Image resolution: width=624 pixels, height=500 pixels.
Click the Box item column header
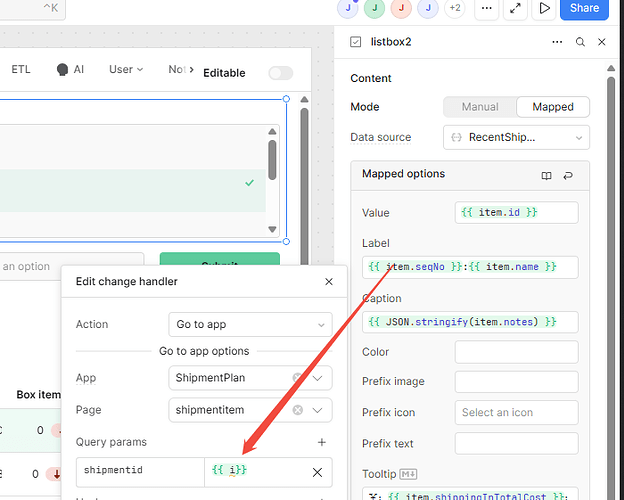[x=39, y=395]
